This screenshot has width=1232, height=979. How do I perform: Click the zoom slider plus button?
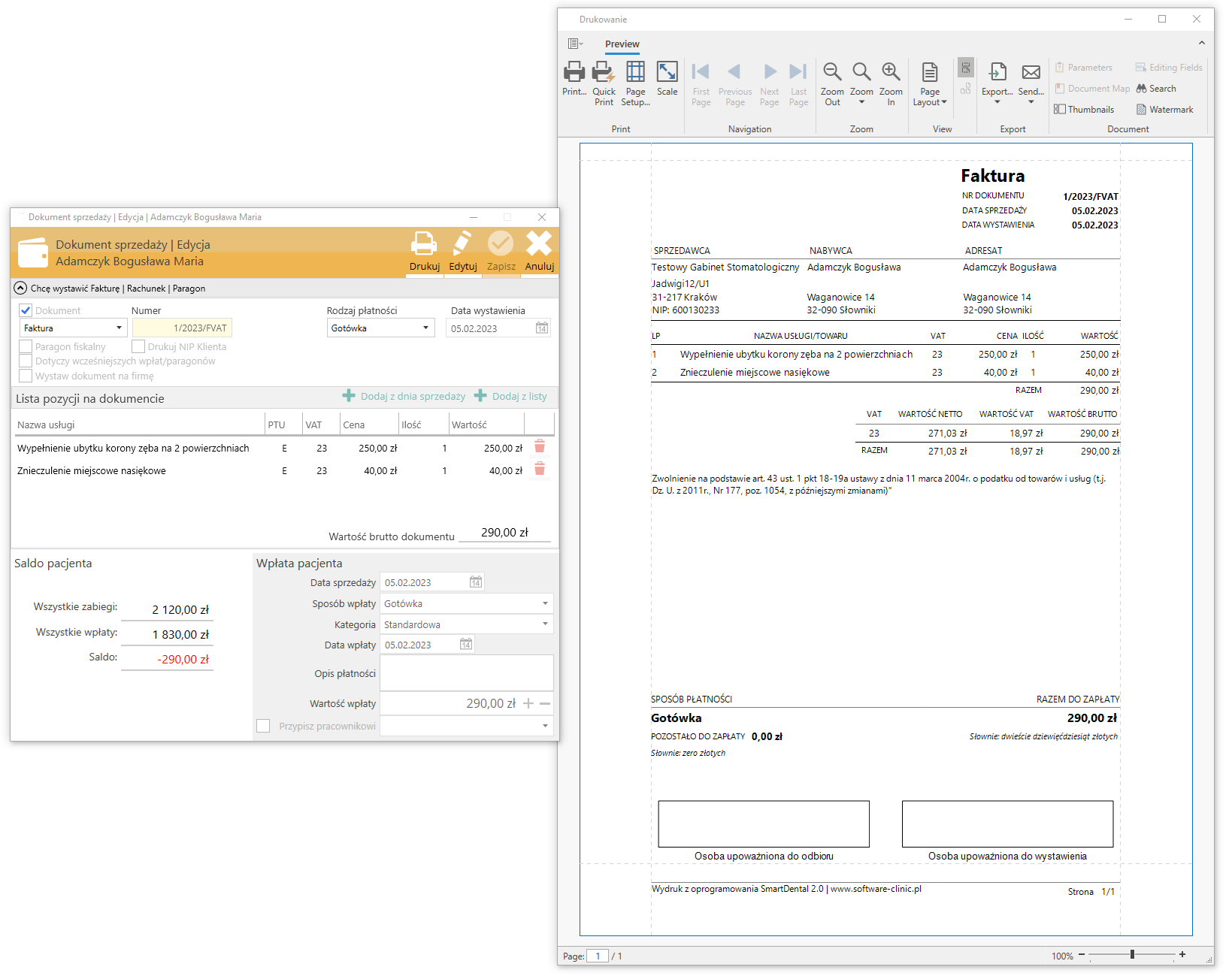coord(1182,954)
